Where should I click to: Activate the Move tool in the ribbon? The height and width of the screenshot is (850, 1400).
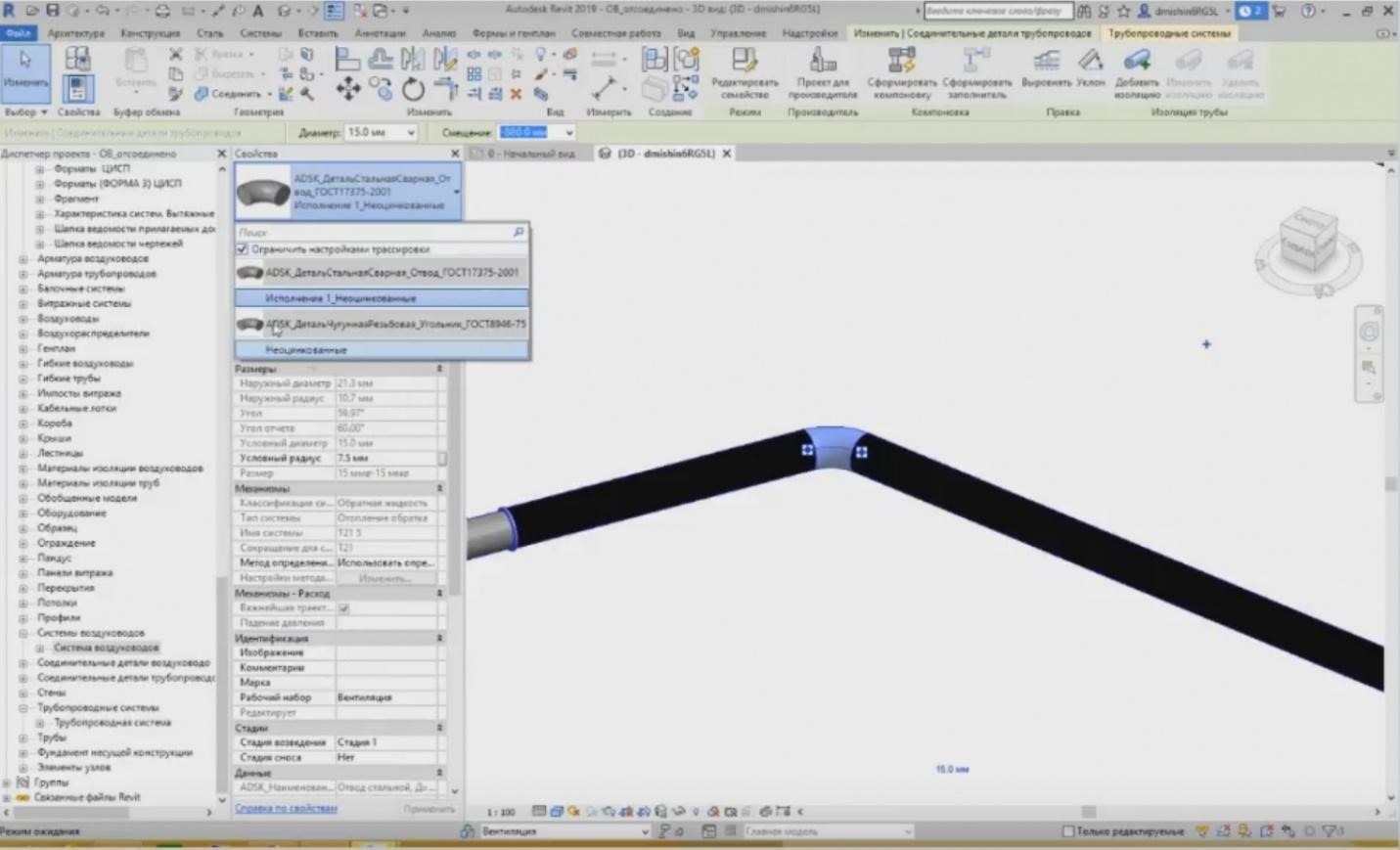[348, 90]
